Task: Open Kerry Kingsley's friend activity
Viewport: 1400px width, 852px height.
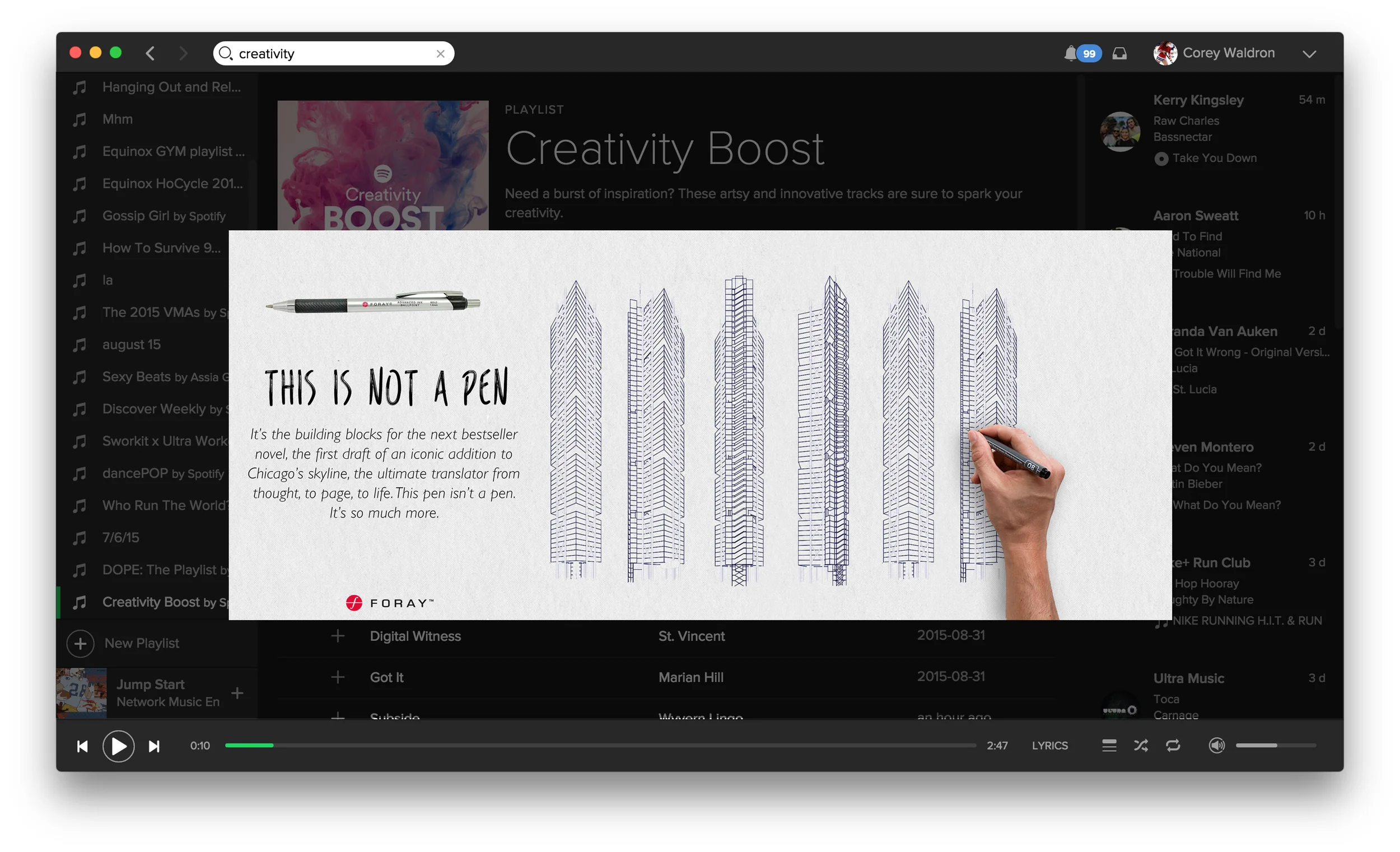Action: [x=1198, y=100]
